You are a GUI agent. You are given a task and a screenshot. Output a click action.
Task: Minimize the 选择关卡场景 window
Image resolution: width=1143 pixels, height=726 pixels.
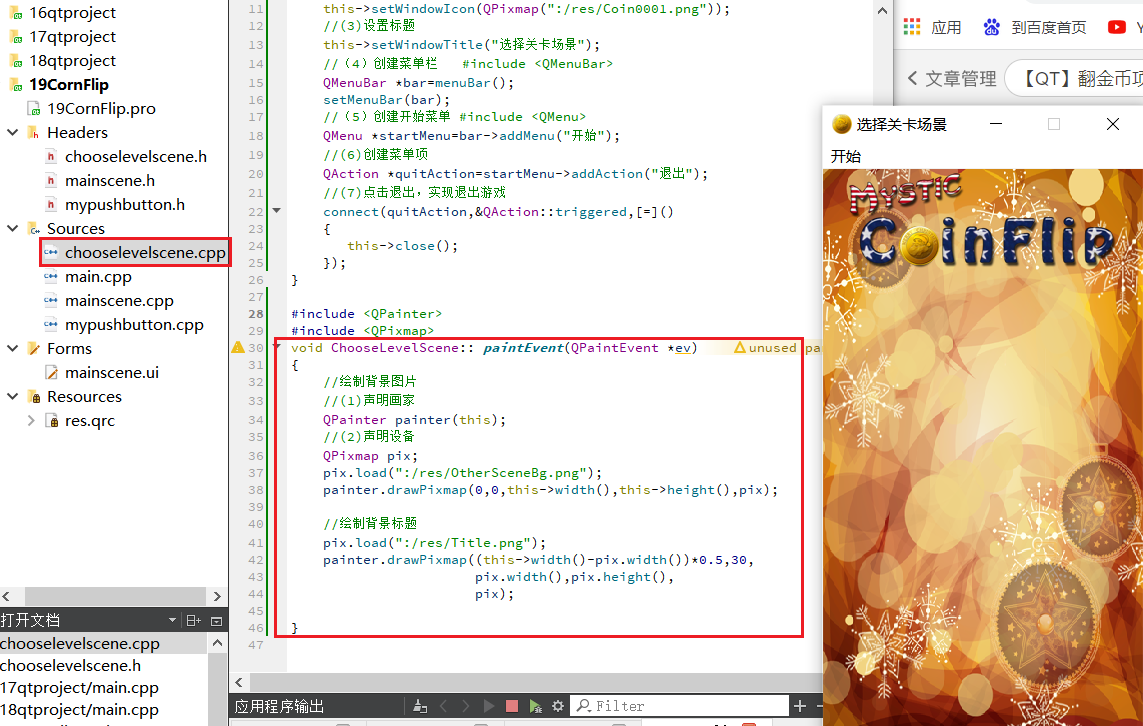996,124
